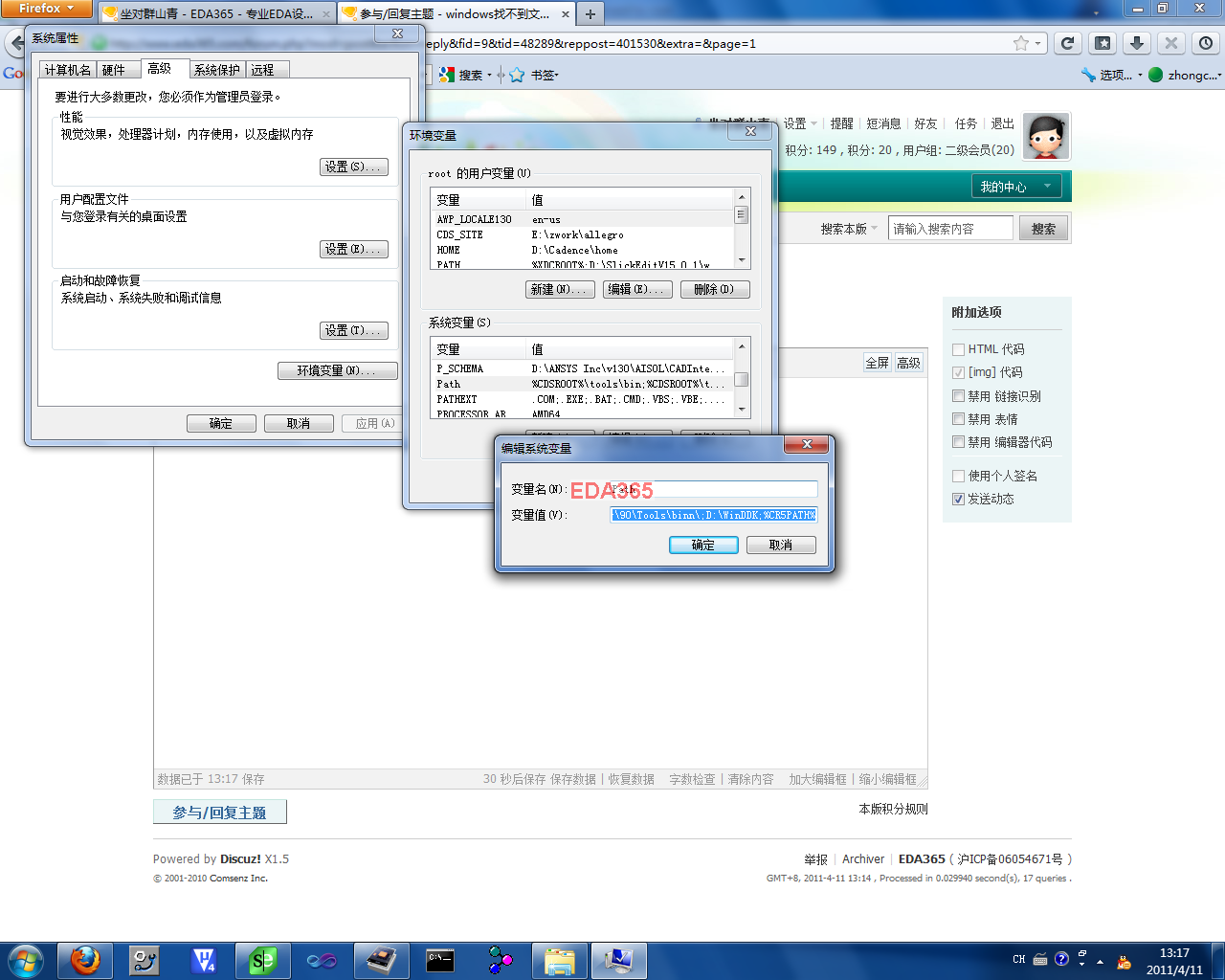
Task: Check 禁用 表情 option
Action: 958,419
